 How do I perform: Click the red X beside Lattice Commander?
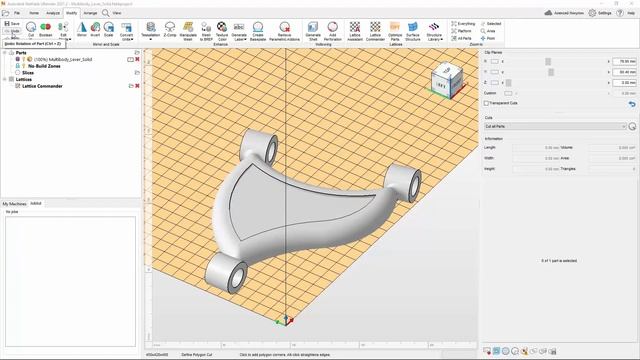coord(138,86)
